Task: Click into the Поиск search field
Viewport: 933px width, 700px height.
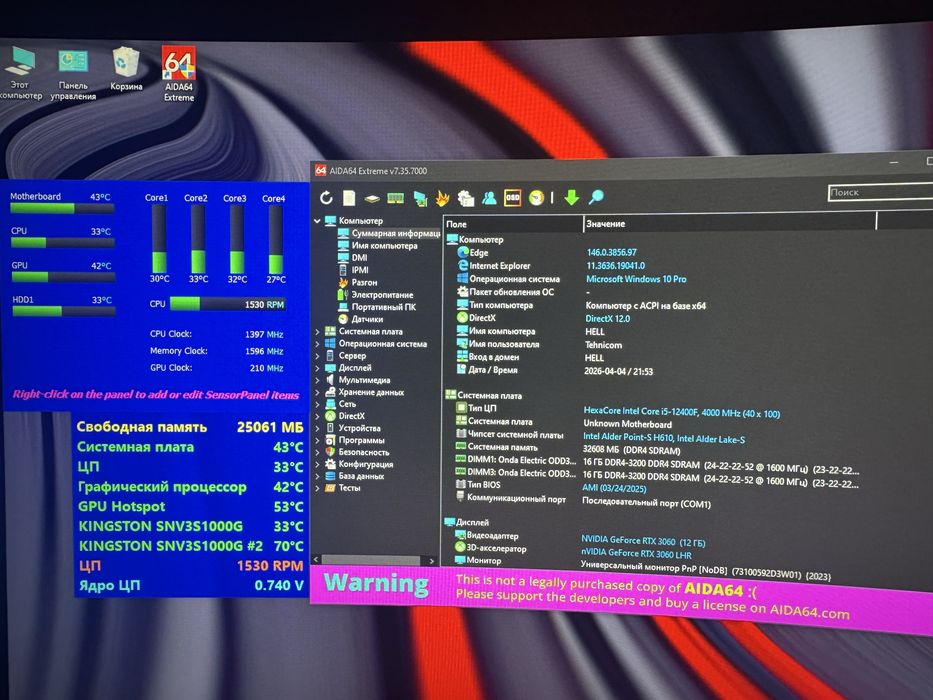Action: pos(881,192)
